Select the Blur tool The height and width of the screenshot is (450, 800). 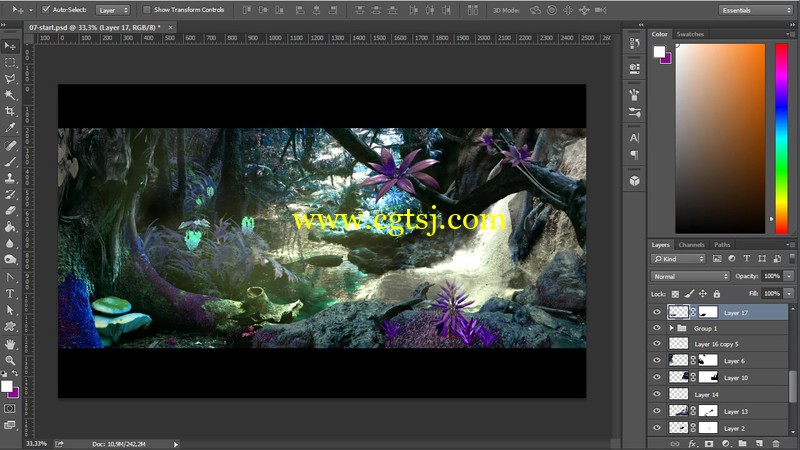tap(10, 243)
